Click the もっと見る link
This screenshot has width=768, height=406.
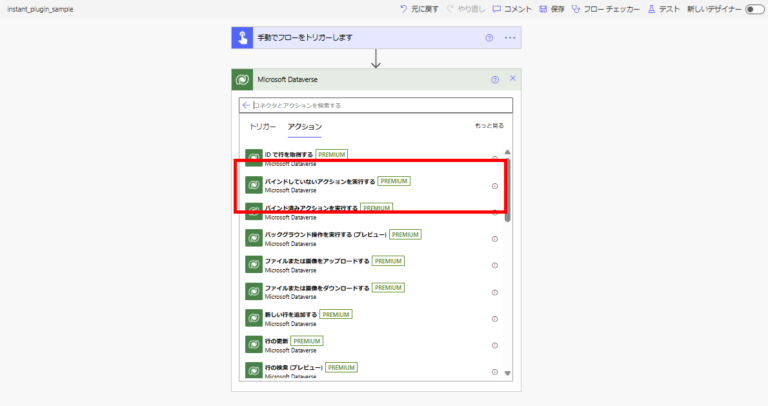(489, 126)
